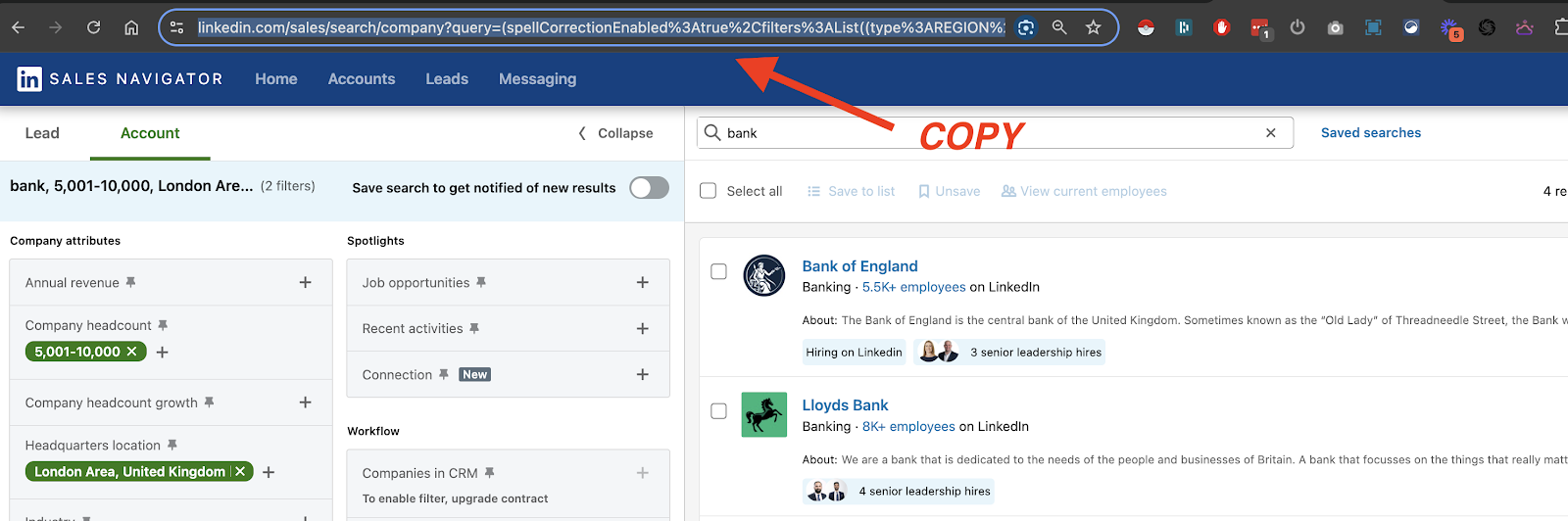Click the Google Lens icon in address bar

pos(1026,27)
